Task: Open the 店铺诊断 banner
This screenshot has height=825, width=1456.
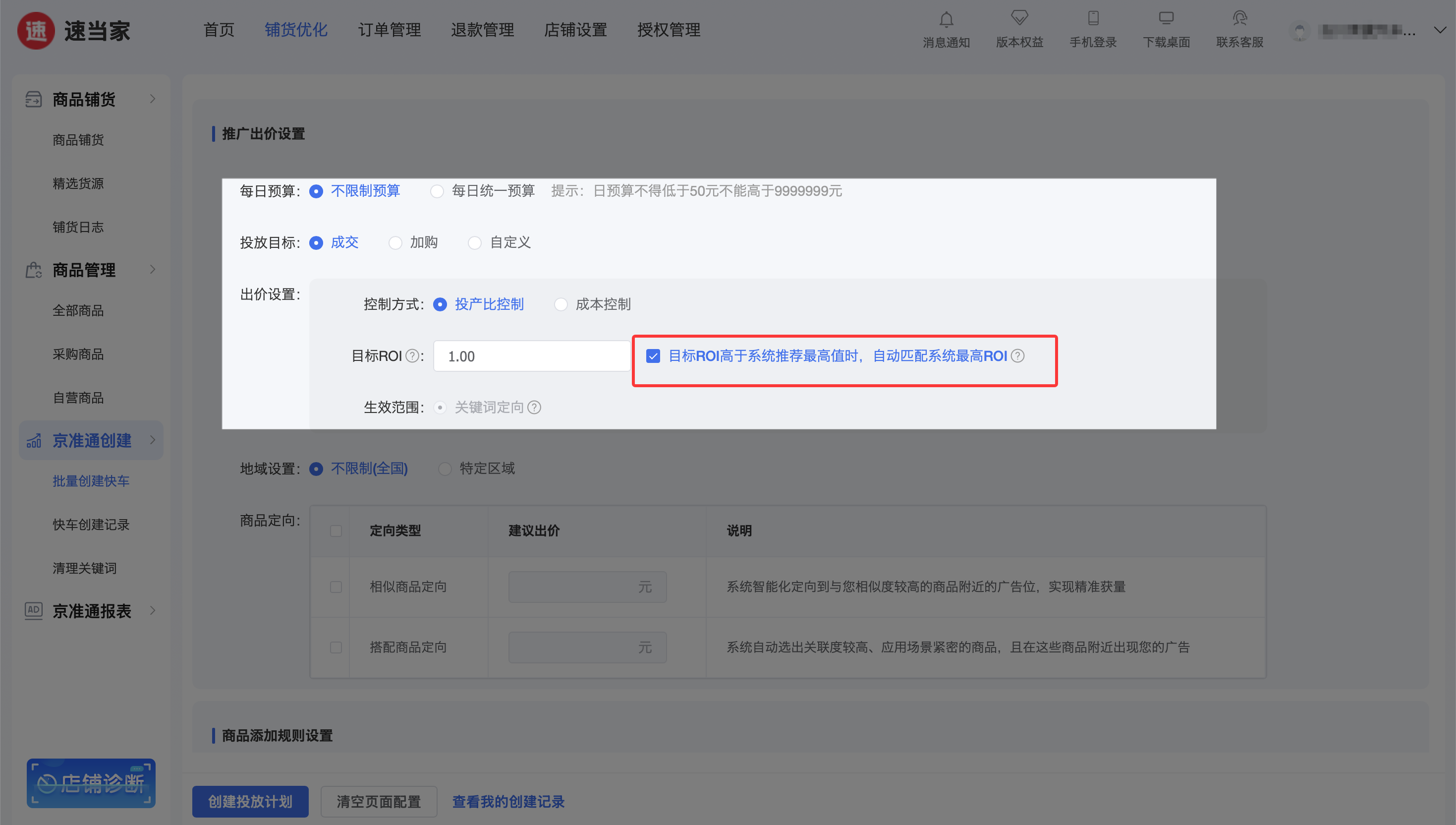Action: [91, 783]
